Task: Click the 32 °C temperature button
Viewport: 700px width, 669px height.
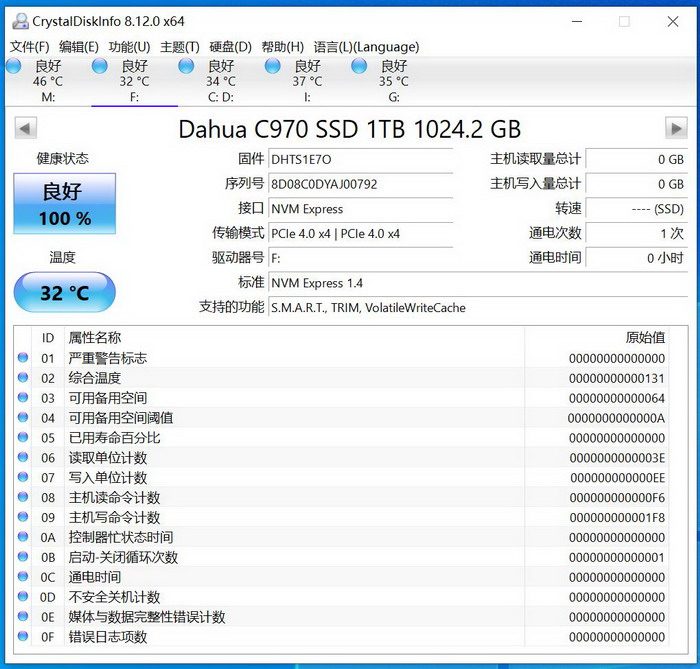Action: (x=64, y=293)
